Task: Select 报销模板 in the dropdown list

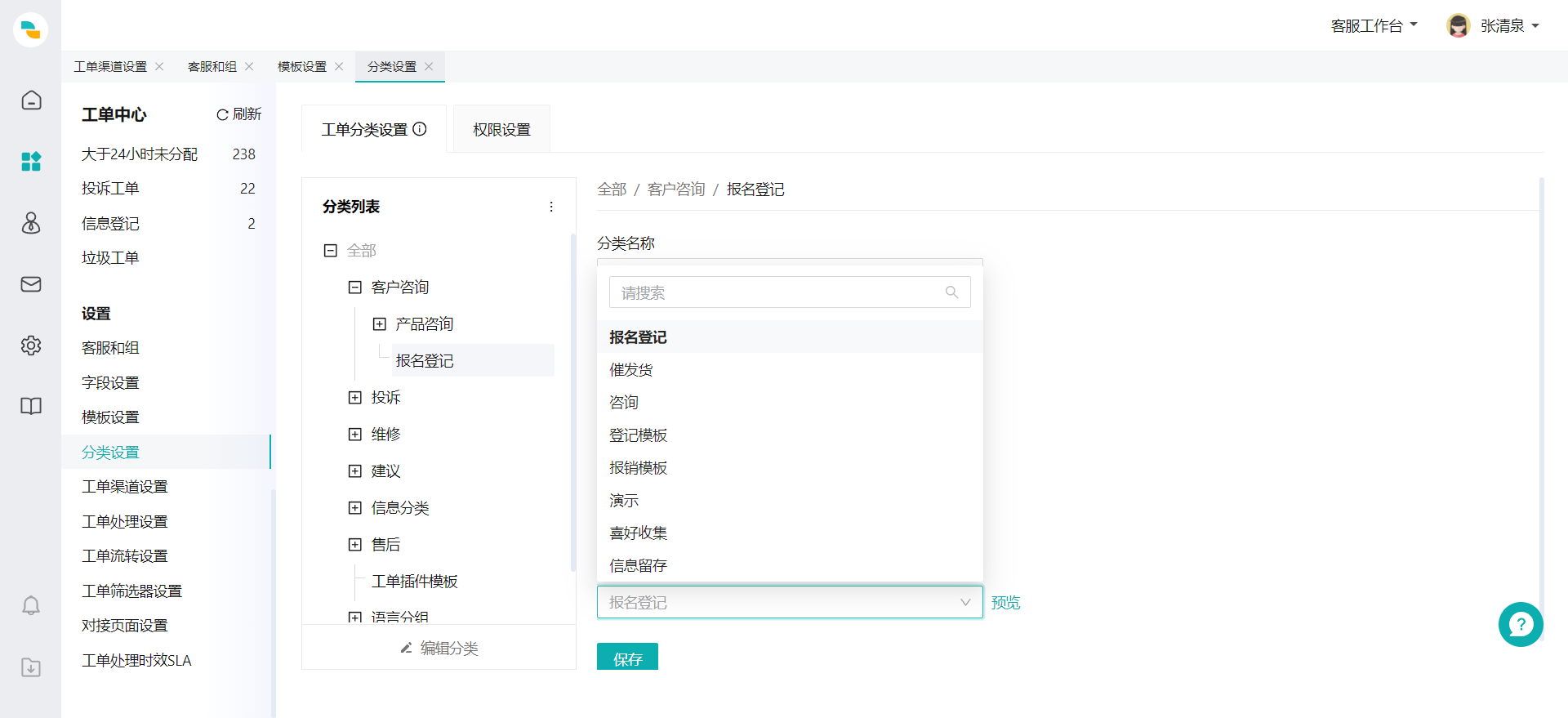Action: [790, 467]
